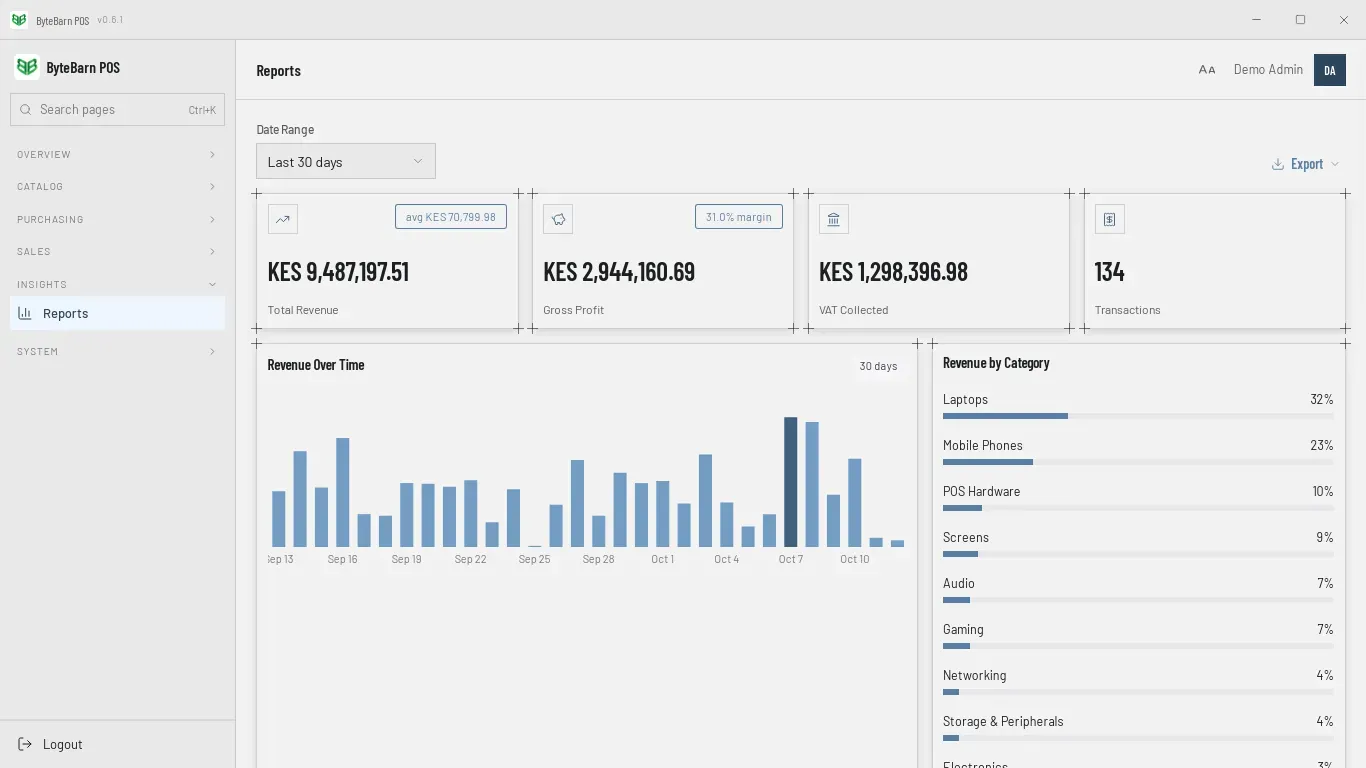
Task: Click the Screens category label
Action: (x=966, y=538)
